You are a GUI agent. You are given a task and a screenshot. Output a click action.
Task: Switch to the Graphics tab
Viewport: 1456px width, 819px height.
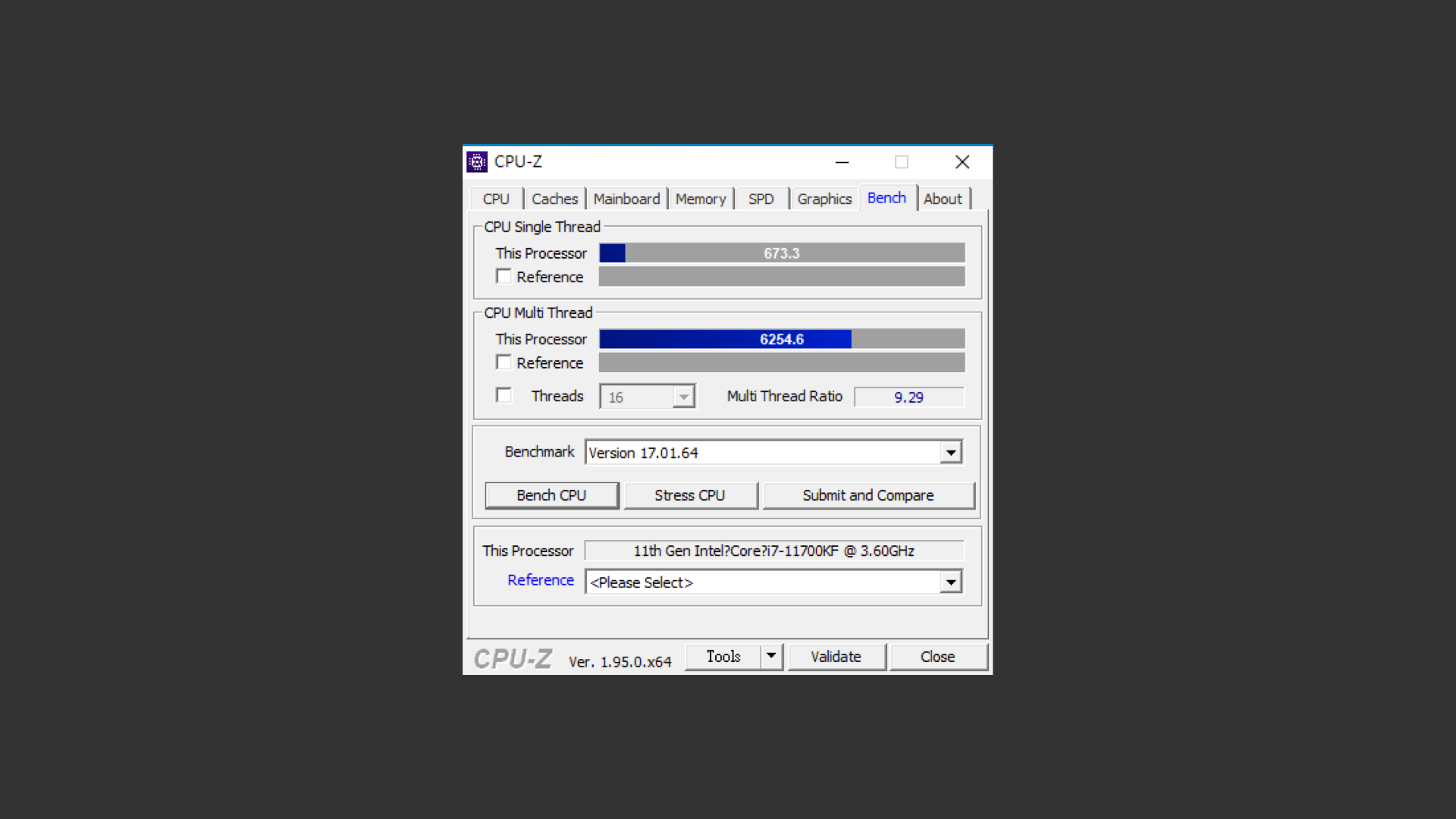824,199
